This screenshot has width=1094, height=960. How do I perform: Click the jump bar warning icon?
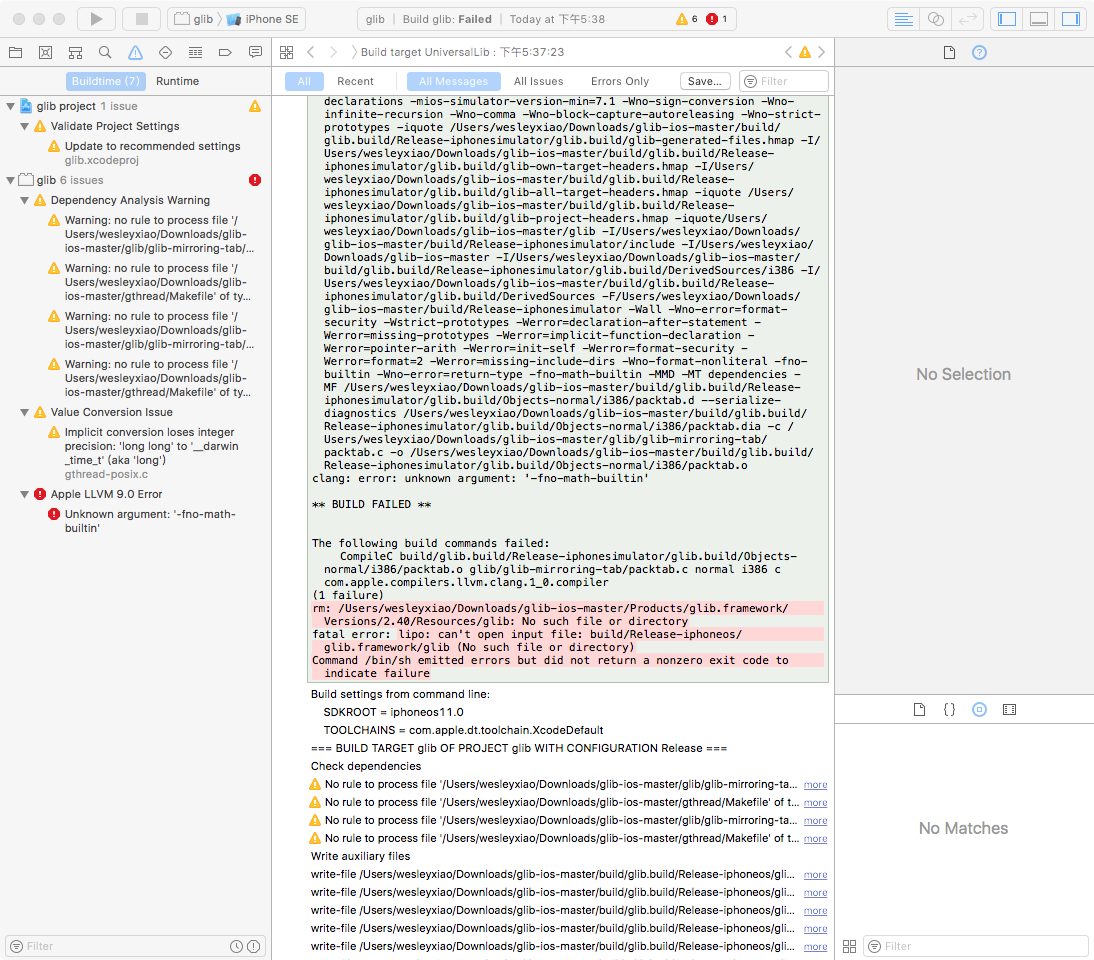(x=805, y=52)
